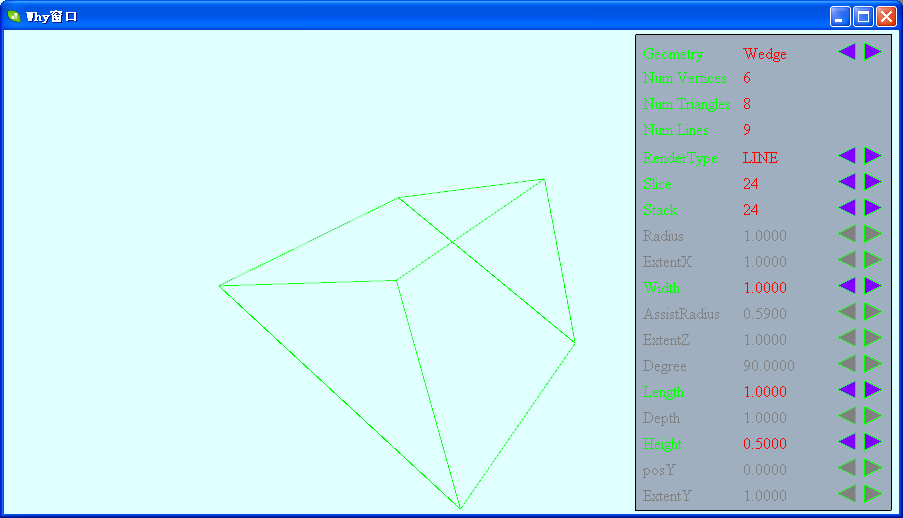Click the left arrow for Depth
Viewport: 903px width, 518px height.
coord(847,416)
